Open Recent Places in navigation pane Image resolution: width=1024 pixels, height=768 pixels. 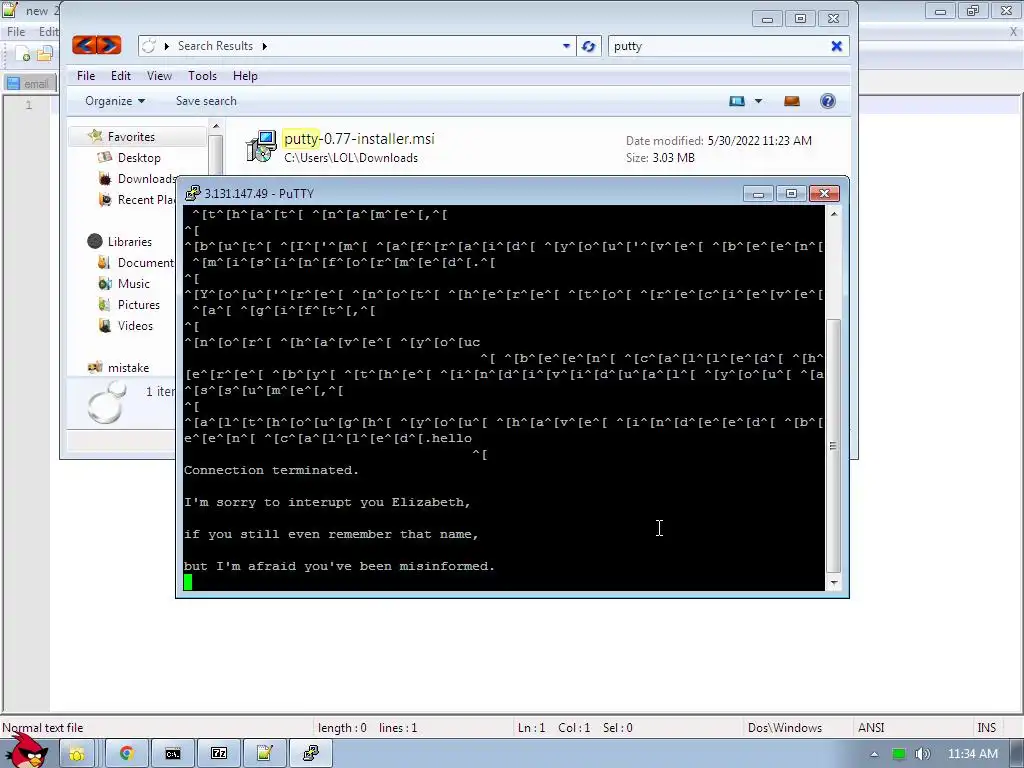145,199
